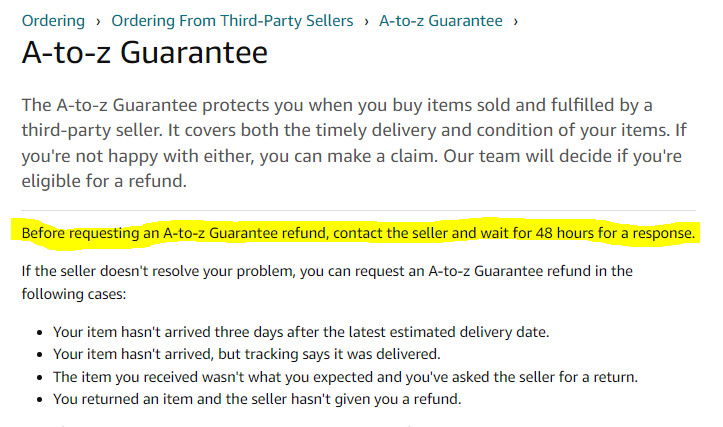
Task: Click chevron following Third-Party Sellers breadcrumb
Action: (367, 22)
